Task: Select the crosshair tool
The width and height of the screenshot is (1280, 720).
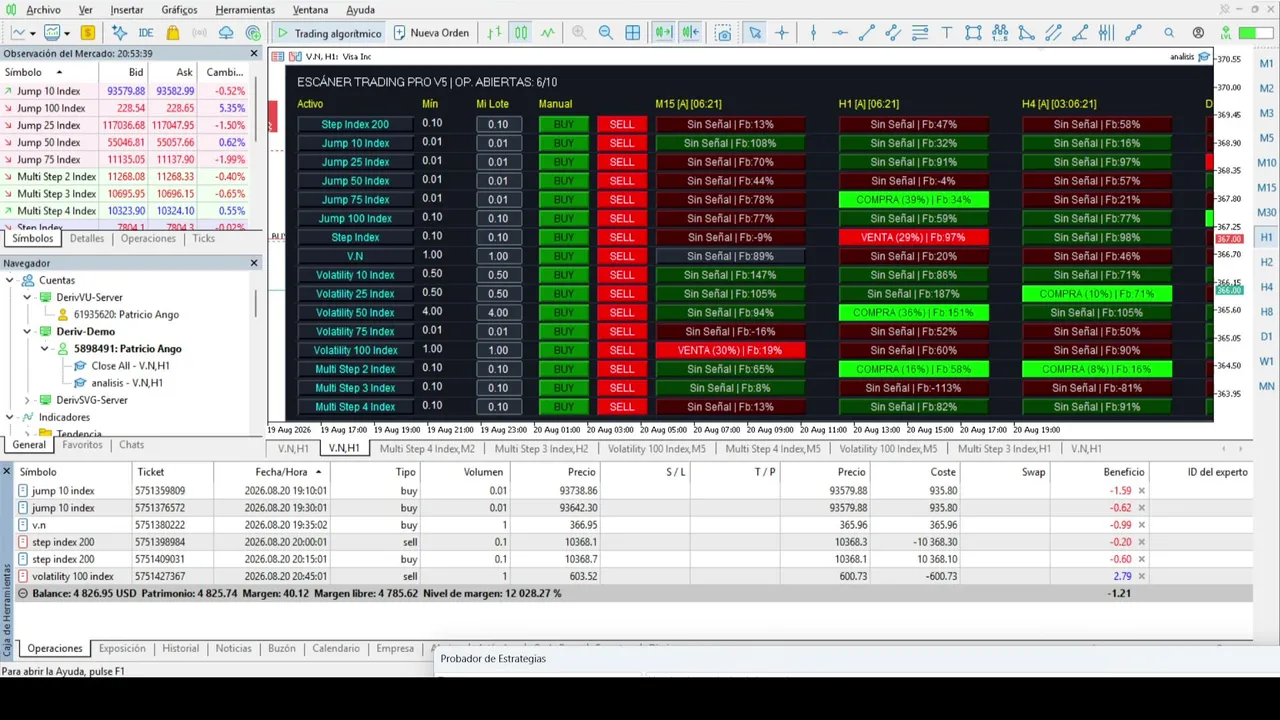Action: coord(782,33)
